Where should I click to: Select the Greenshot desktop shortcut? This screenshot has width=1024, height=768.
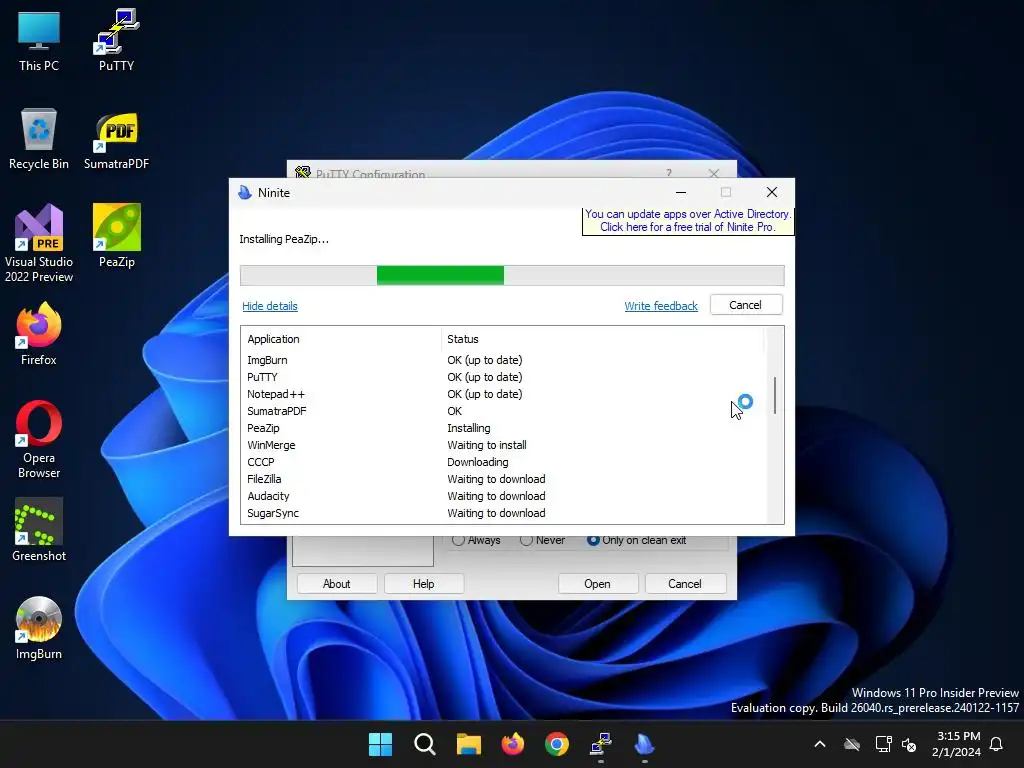pos(39,530)
